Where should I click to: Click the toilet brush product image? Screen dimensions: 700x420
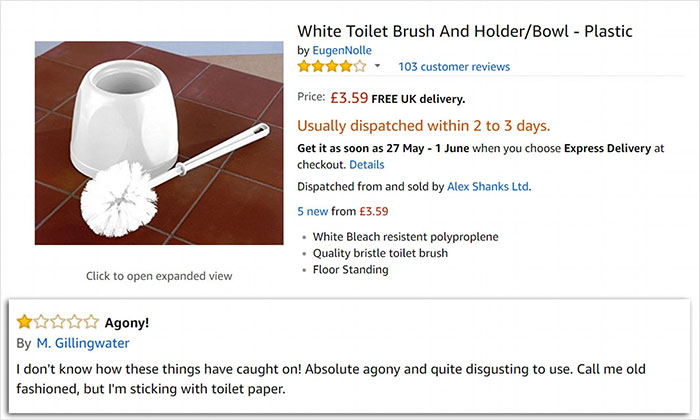tap(159, 143)
